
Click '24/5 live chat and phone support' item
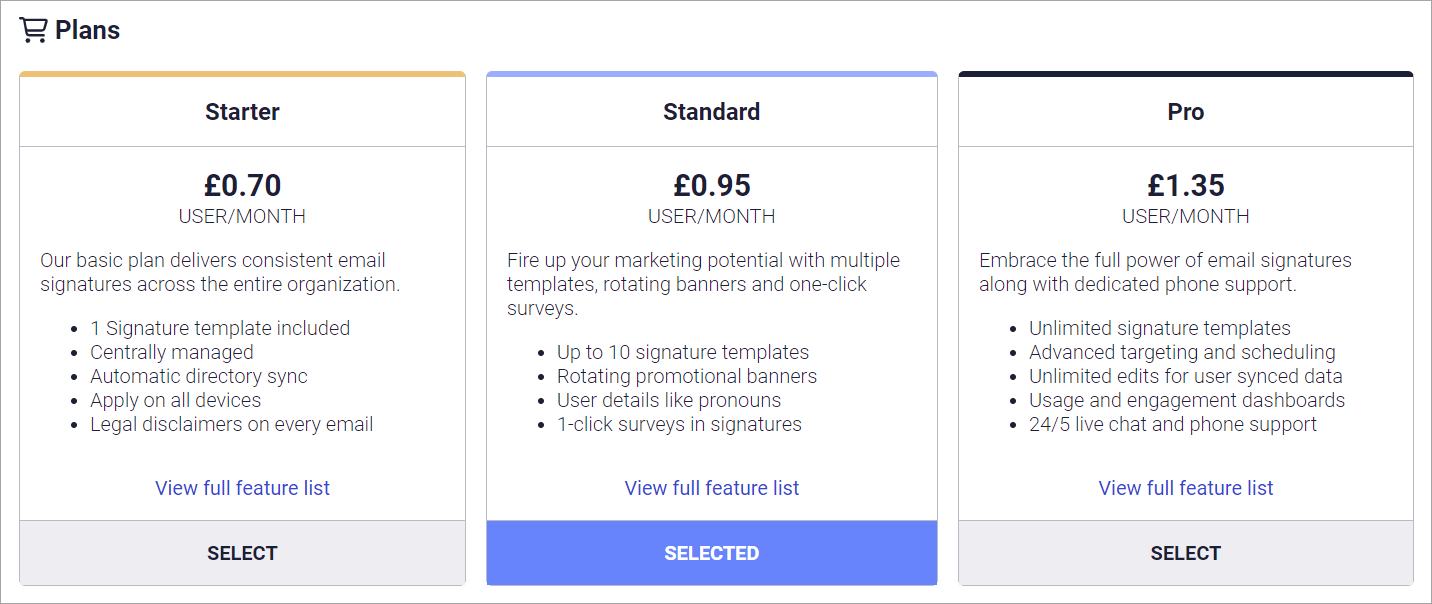tap(1173, 424)
